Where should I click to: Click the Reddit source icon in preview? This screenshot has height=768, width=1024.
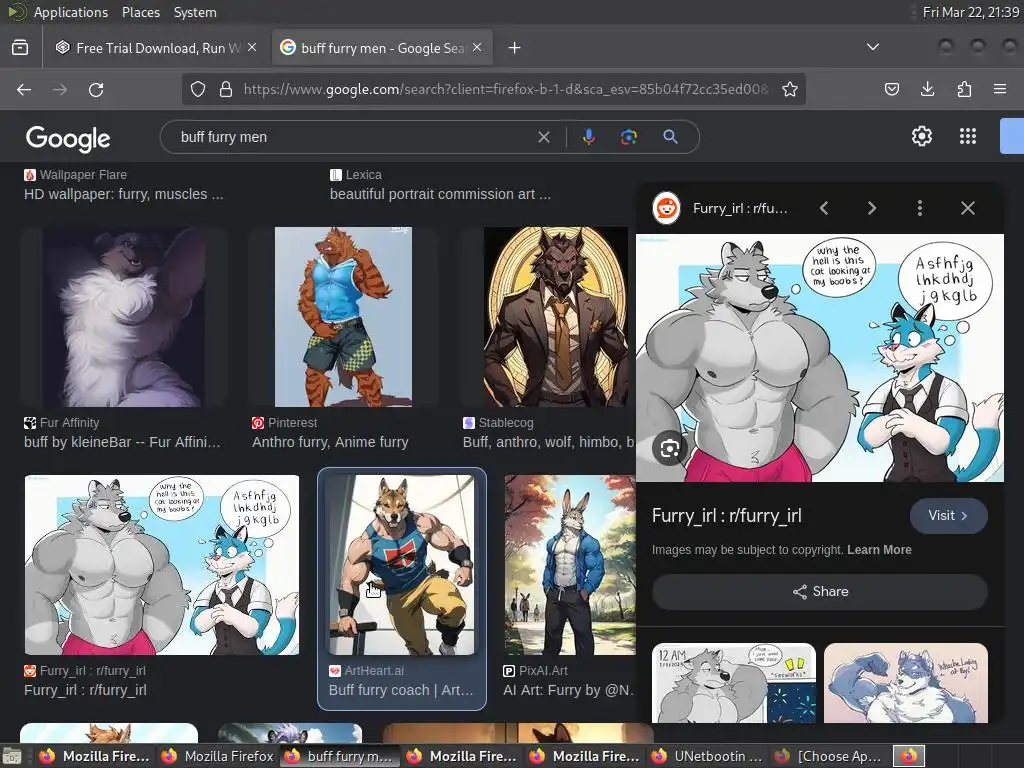[667, 208]
